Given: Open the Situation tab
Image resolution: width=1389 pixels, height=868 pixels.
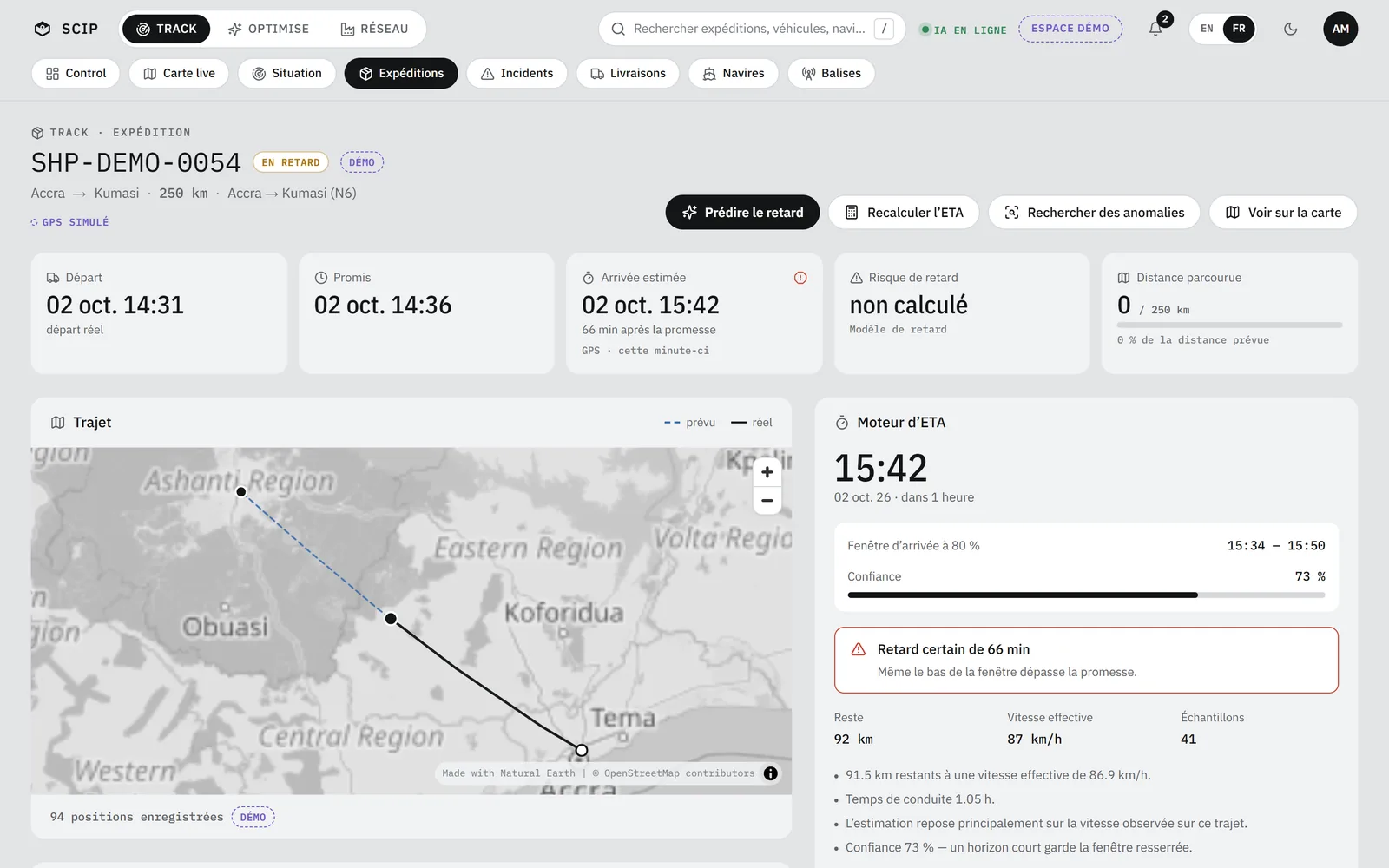Looking at the screenshot, I should (x=287, y=73).
